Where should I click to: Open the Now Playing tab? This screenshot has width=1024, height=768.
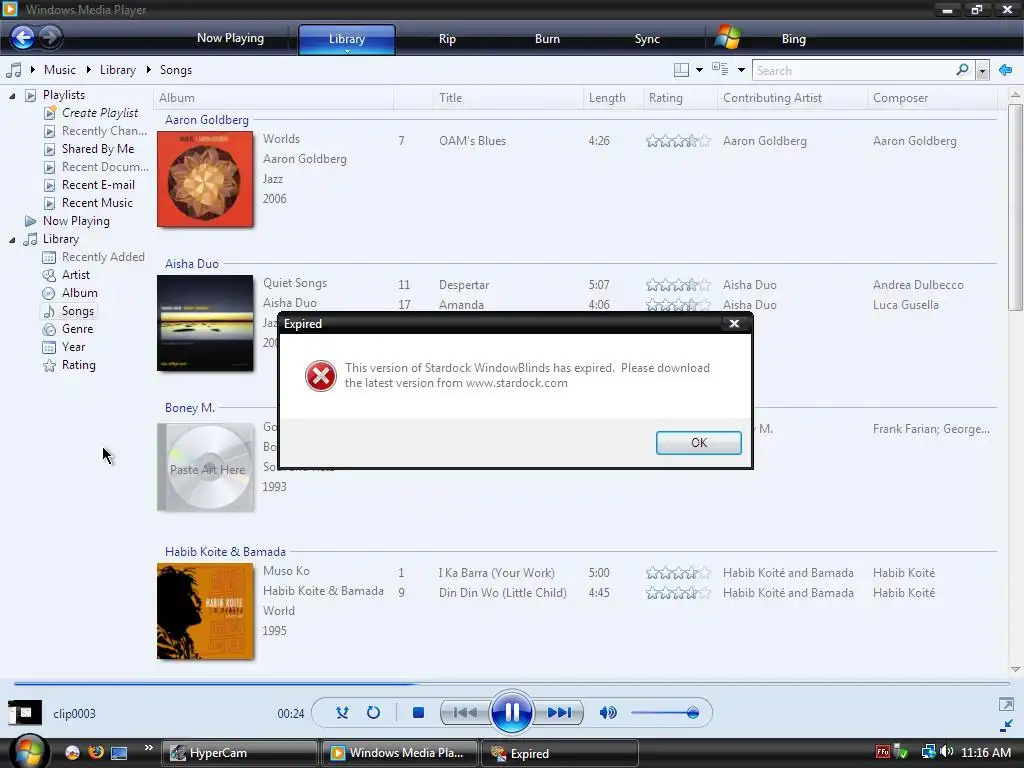(231, 38)
